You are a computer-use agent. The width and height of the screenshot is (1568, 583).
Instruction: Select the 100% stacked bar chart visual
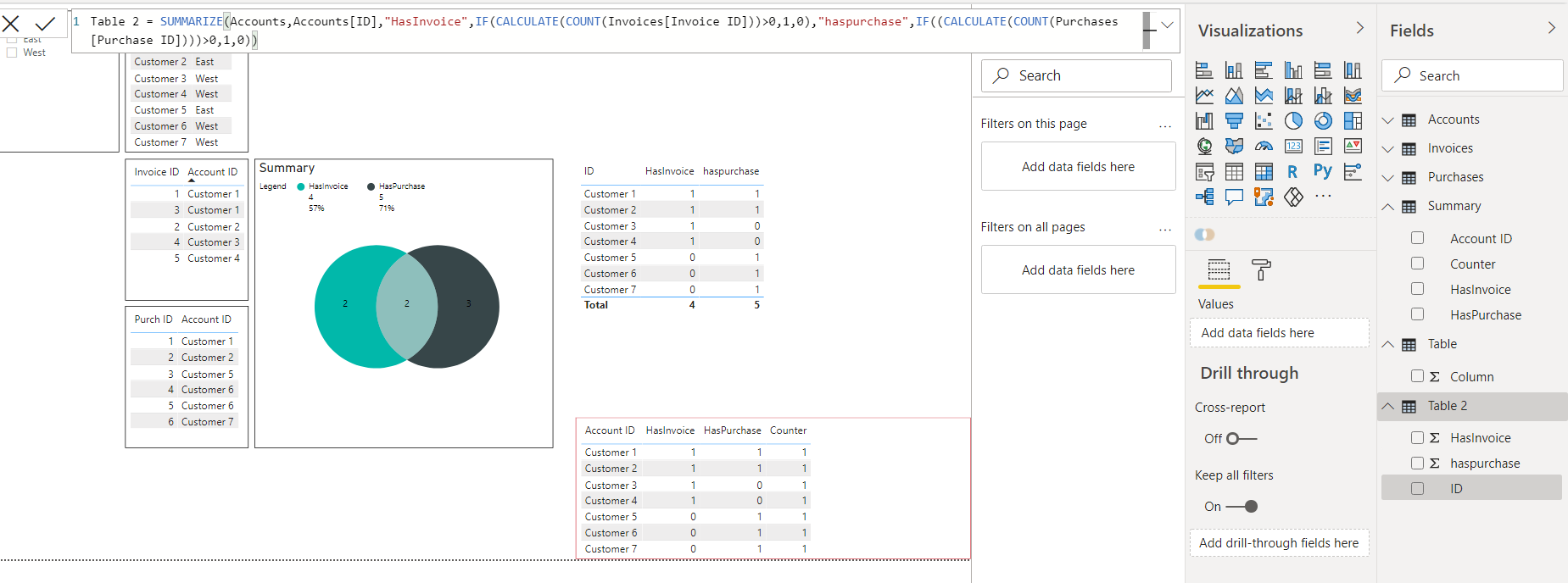[1323, 70]
